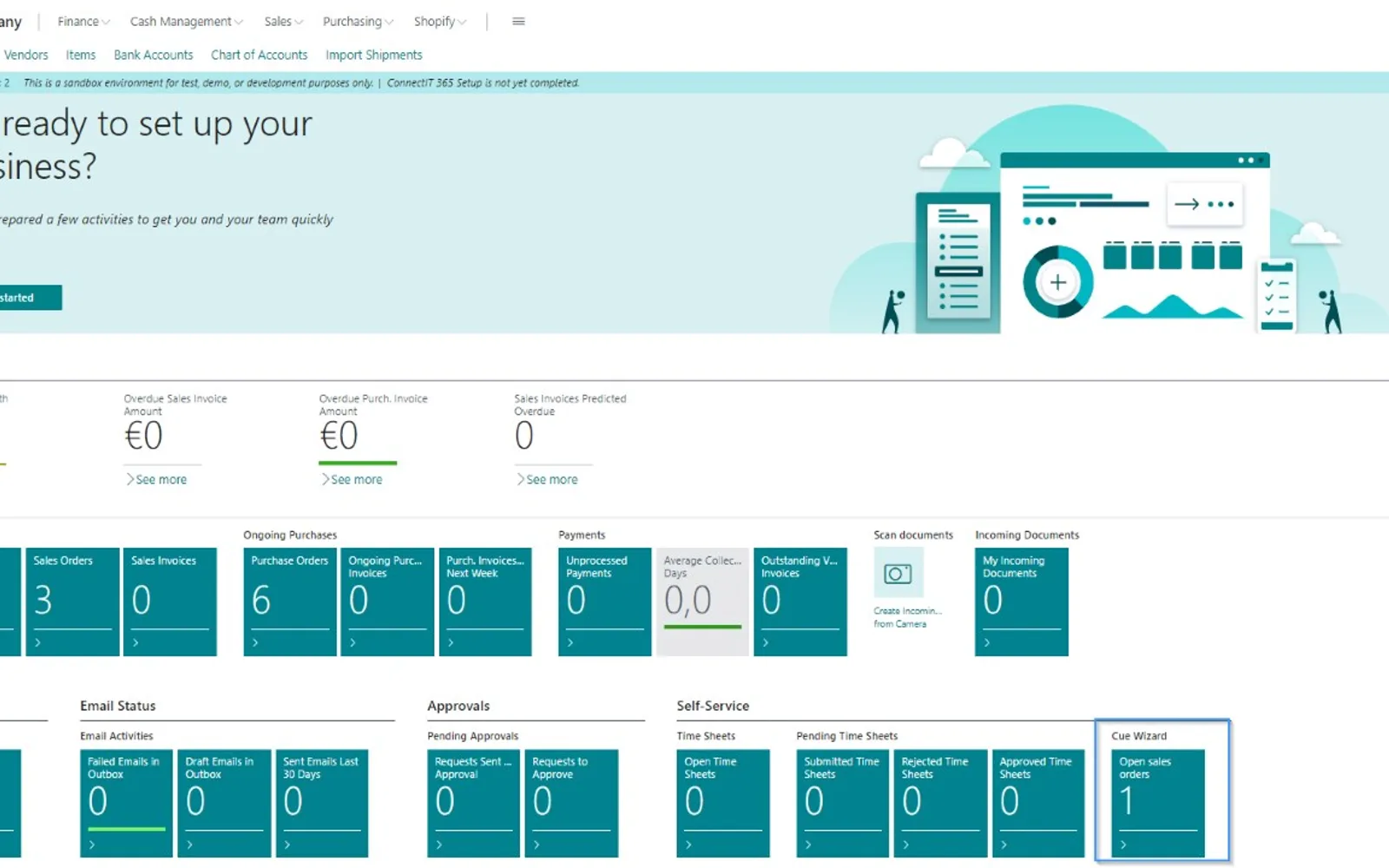Click Create Incoming from Camera link

click(x=908, y=617)
